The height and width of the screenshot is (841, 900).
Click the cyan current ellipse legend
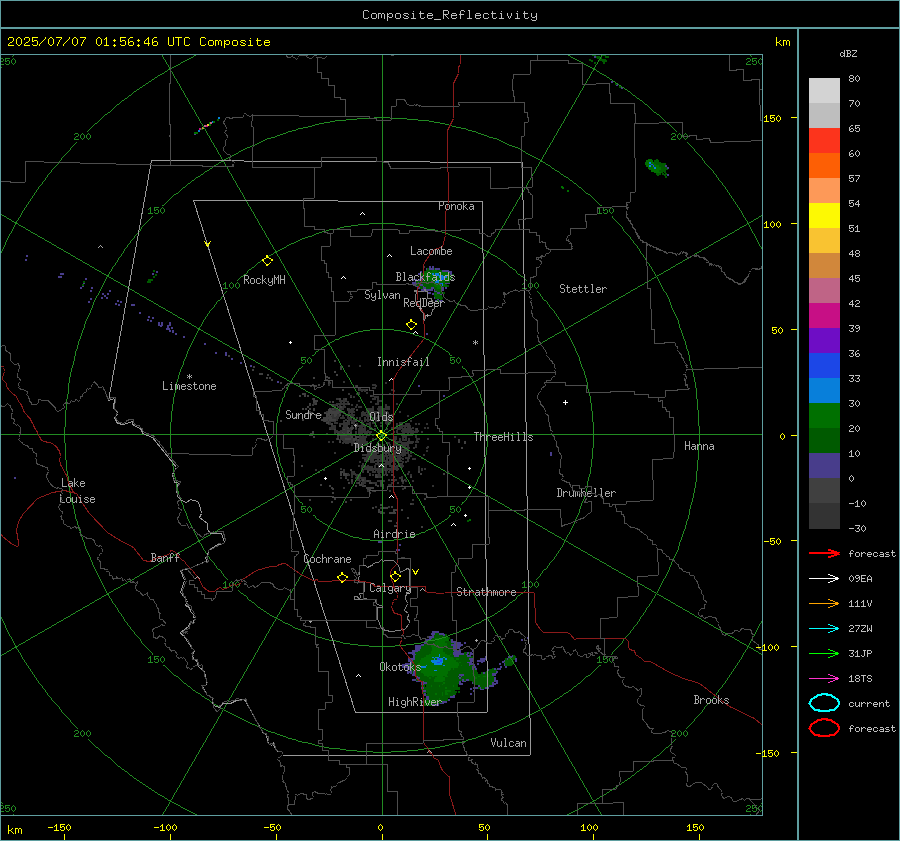click(824, 703)
